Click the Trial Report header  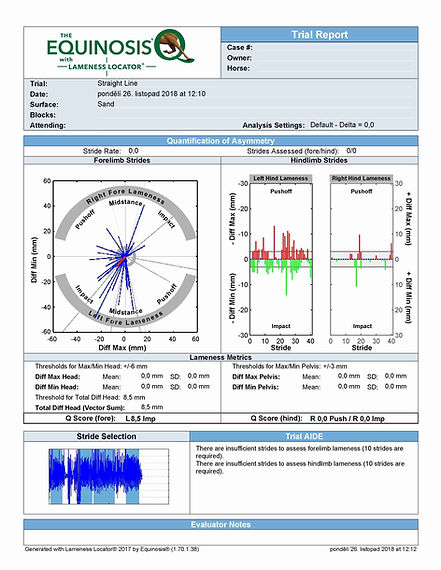click(320, 35)
